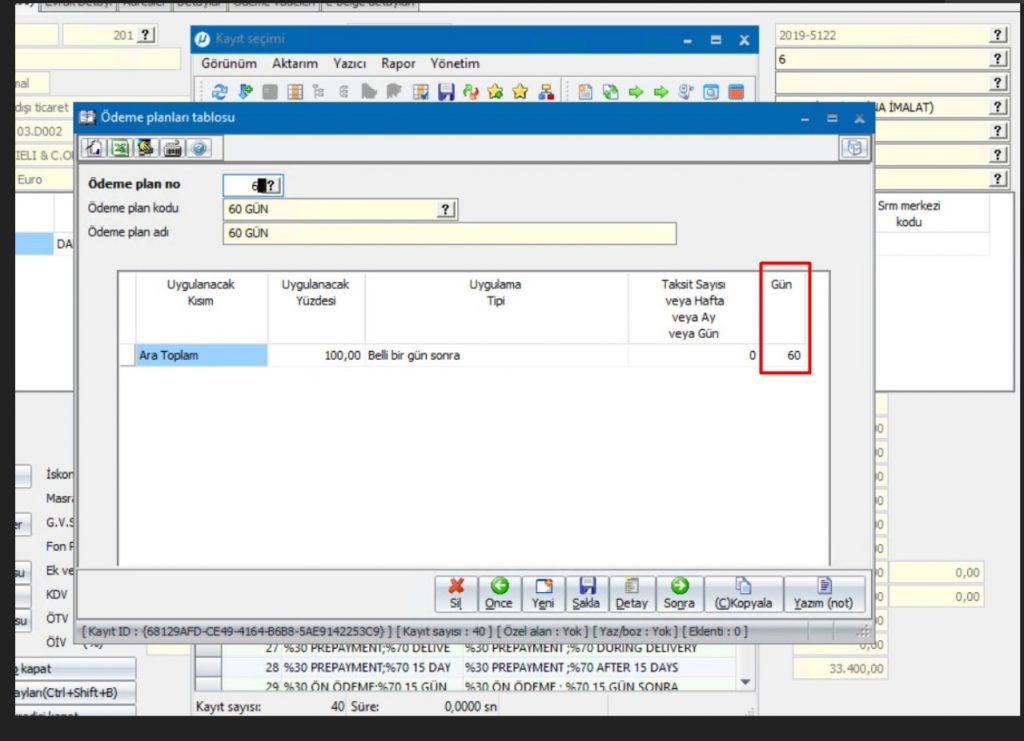1024x741 pixels.
Task: Click the Ödeme plan adı text field
Action: [449, 233]
